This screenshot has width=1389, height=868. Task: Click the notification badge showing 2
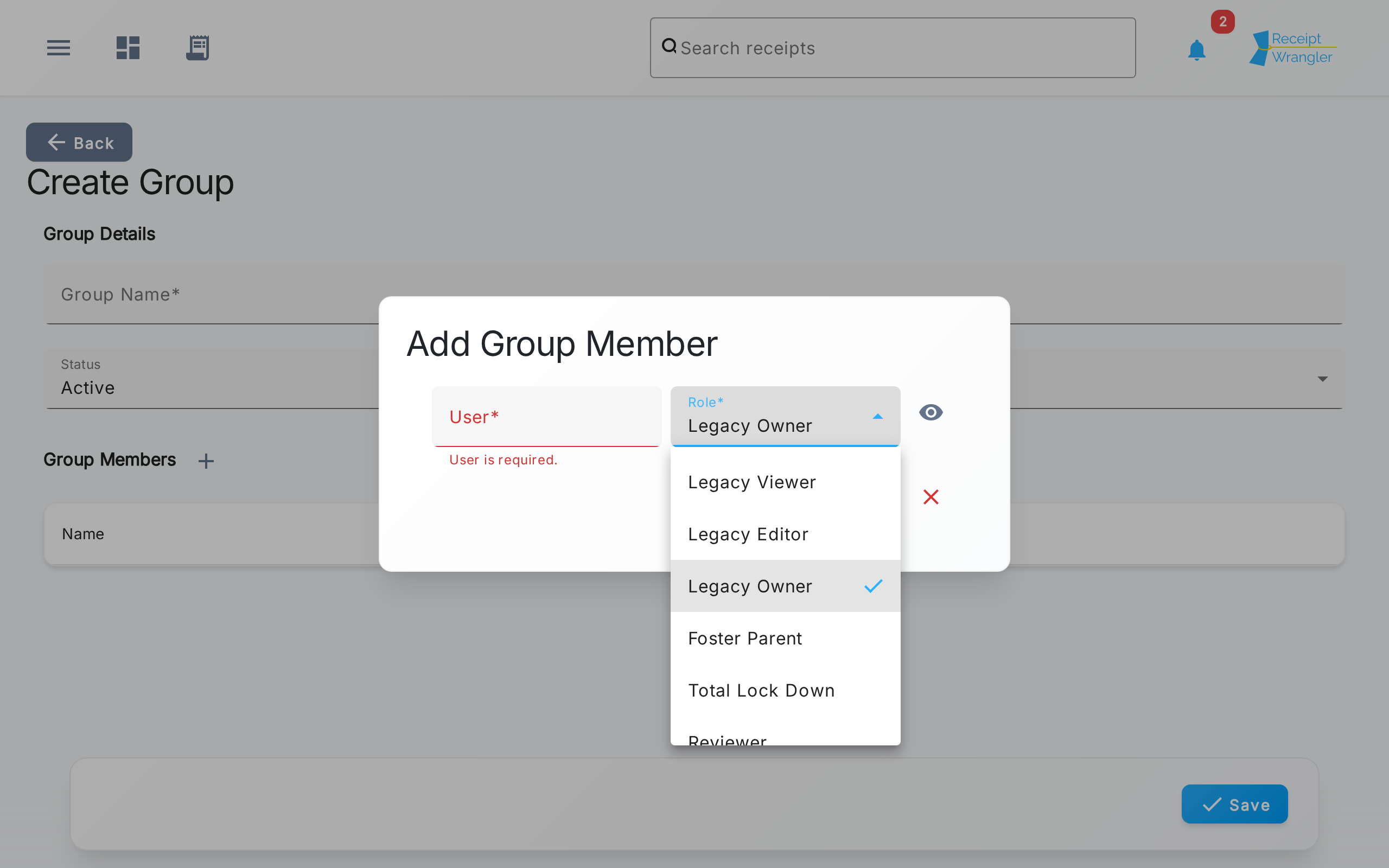pos(1222,22)
